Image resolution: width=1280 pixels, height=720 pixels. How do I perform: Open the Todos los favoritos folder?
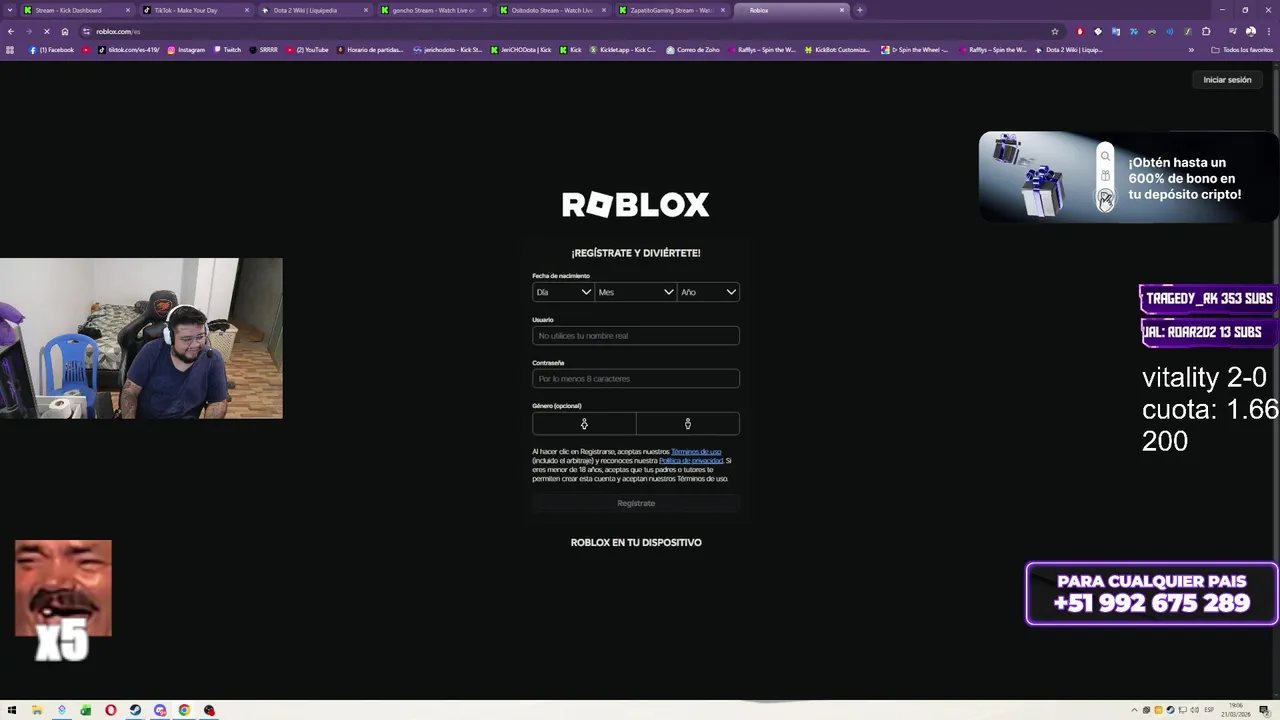pyautogui.click(x=1242, y=50)
